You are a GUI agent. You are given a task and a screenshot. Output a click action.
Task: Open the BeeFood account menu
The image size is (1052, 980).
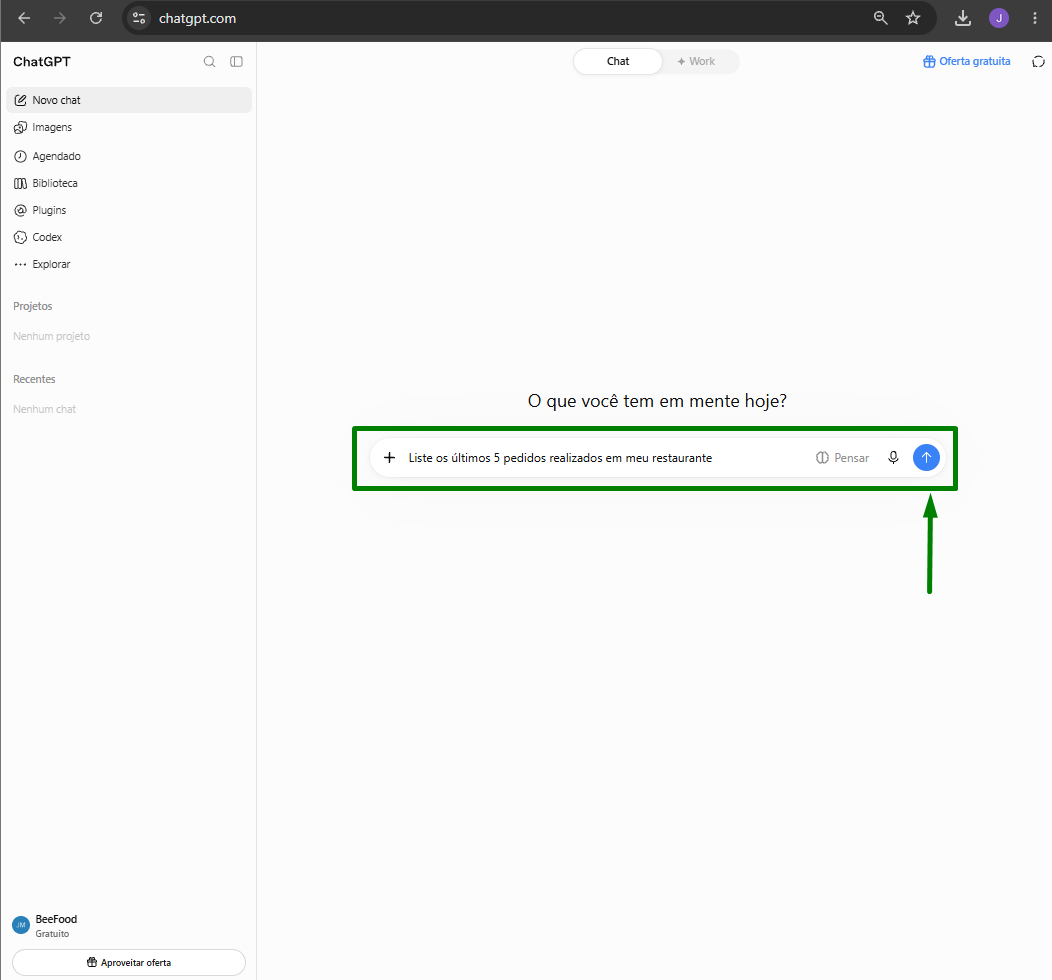click(x=129, y=926)
